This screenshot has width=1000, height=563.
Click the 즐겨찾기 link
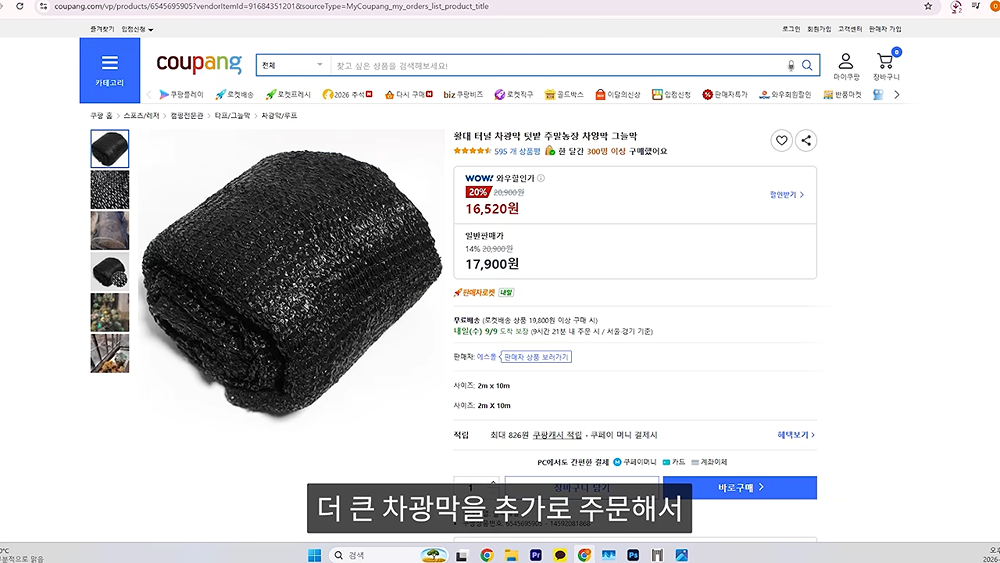102,29
